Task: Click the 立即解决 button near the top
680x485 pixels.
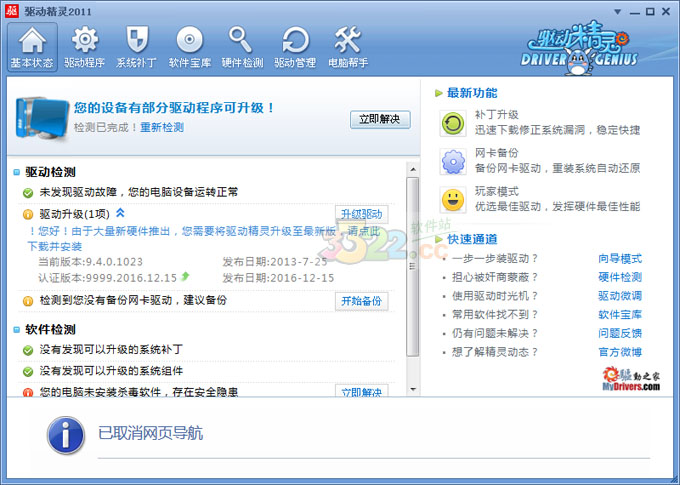Action: [x=380, y=119]
